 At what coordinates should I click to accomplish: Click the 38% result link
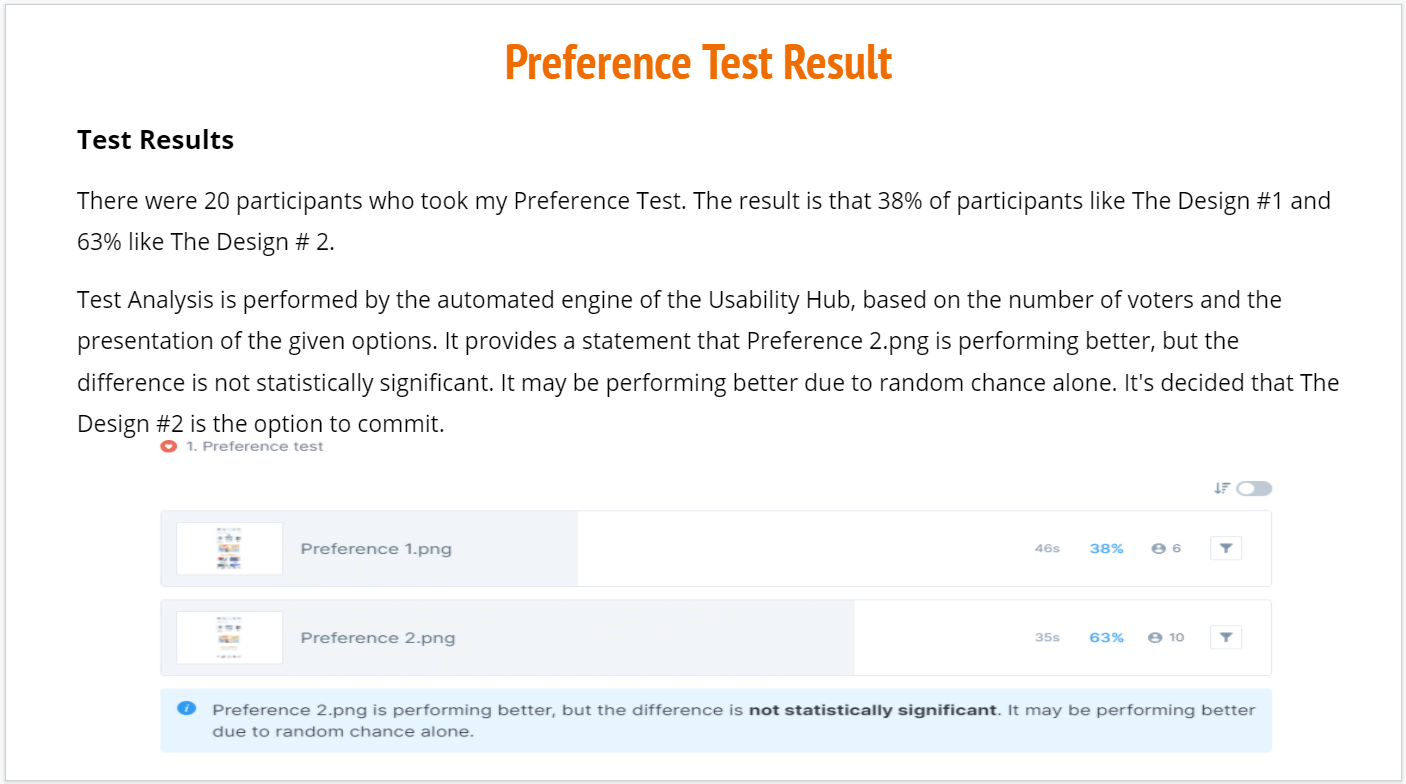point(1106,548)
